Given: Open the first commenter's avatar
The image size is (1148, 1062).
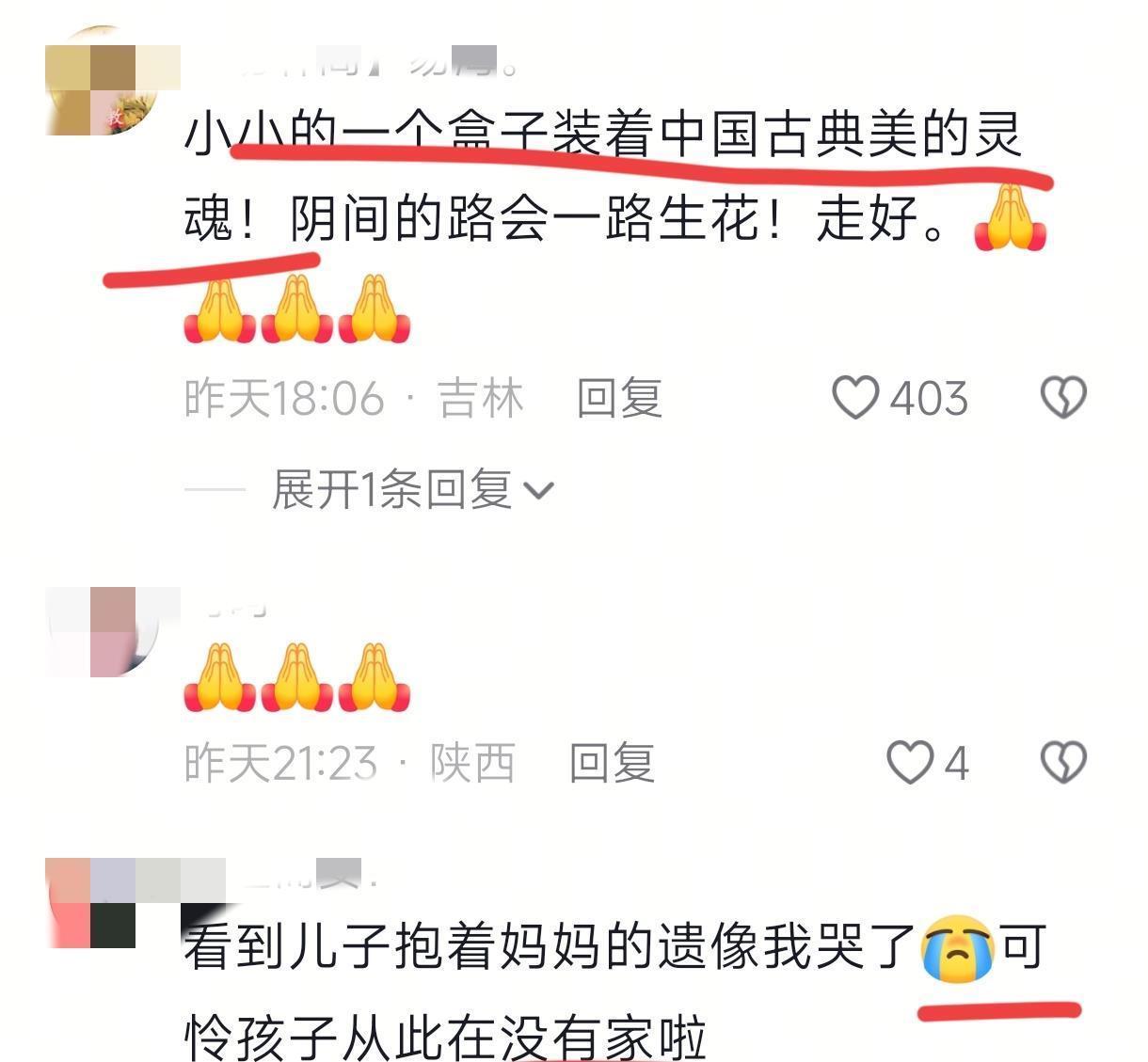Looking at the screenshot, I should click(102, 82).
